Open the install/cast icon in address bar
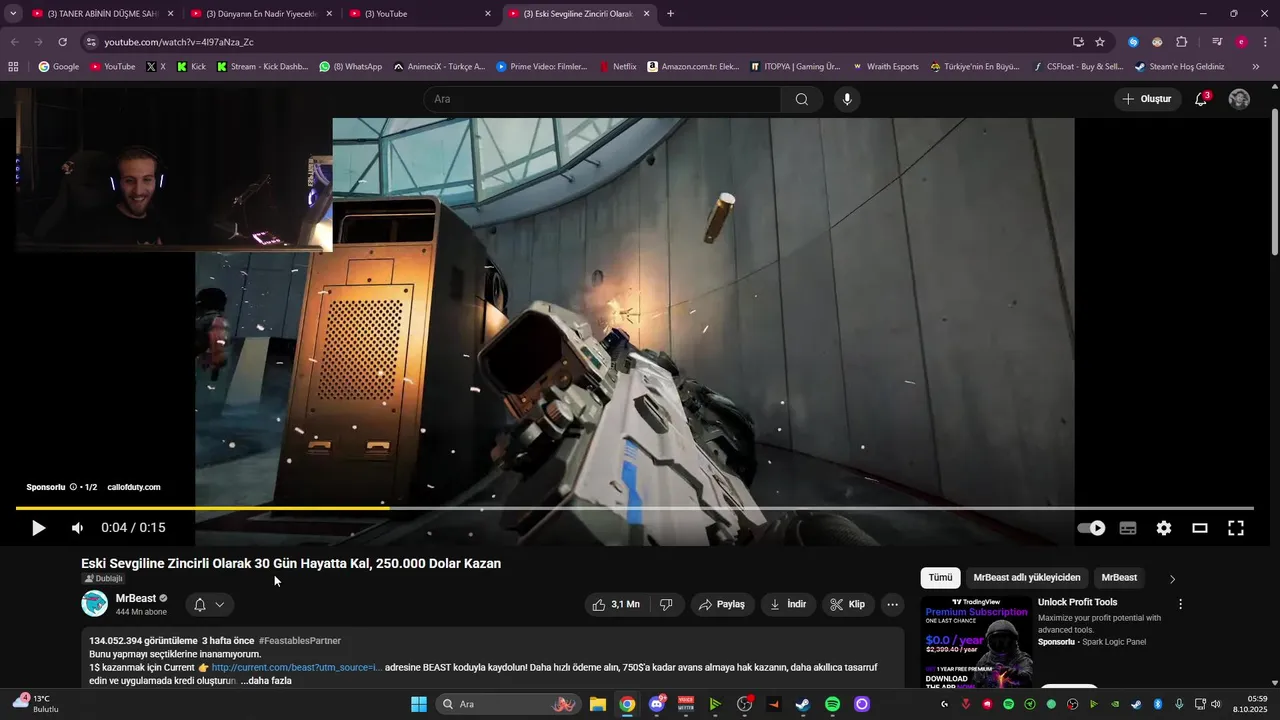1280x720 pixels. [x=1078, y=42]
